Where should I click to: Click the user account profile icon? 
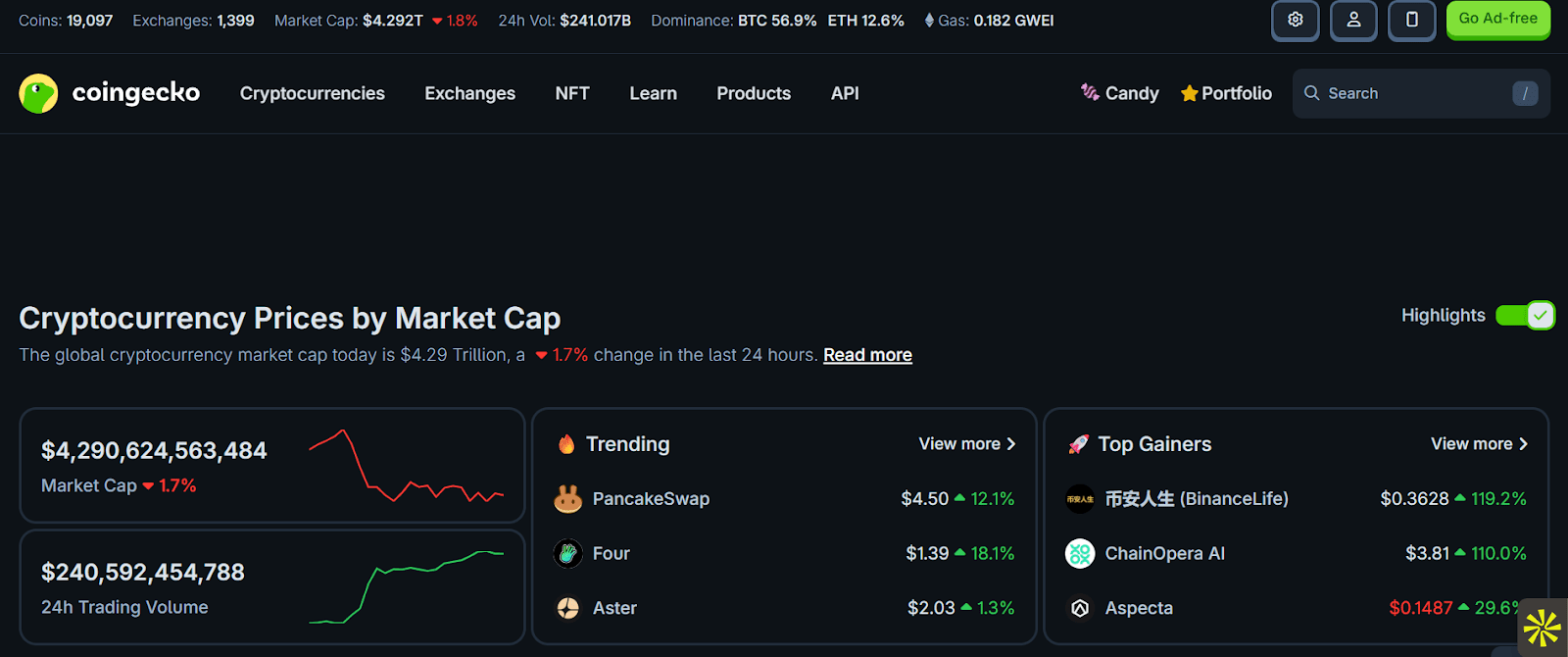(x=1353, y=20)
